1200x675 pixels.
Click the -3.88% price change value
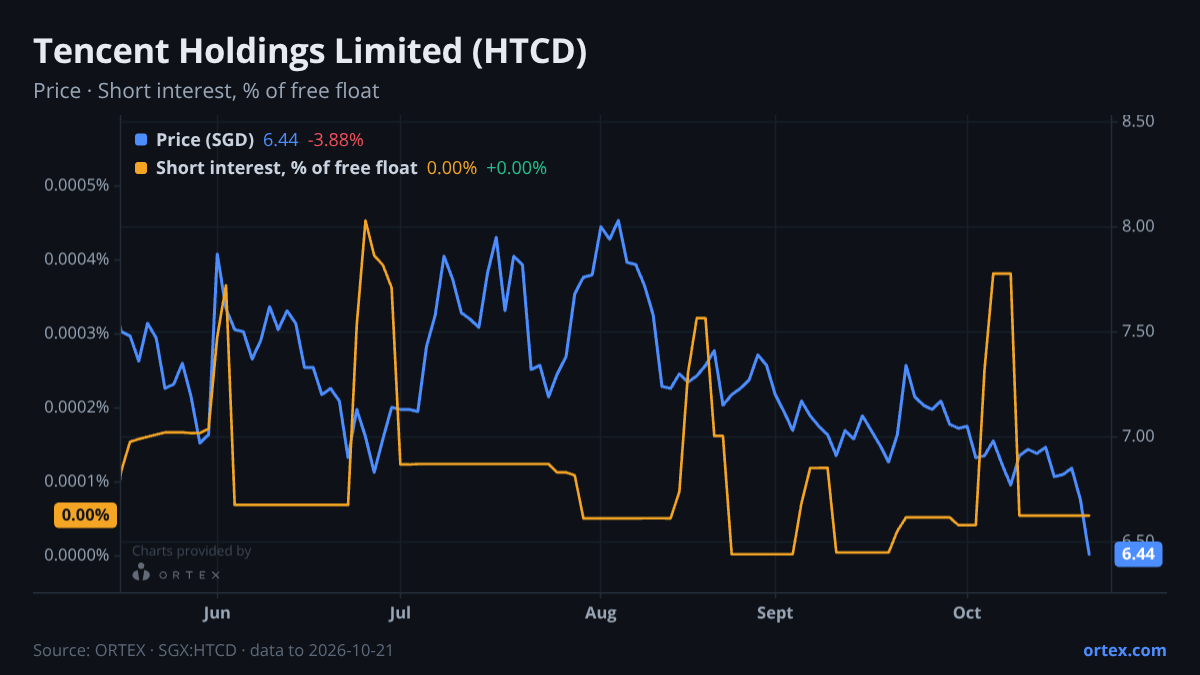(x=335, y=140)
